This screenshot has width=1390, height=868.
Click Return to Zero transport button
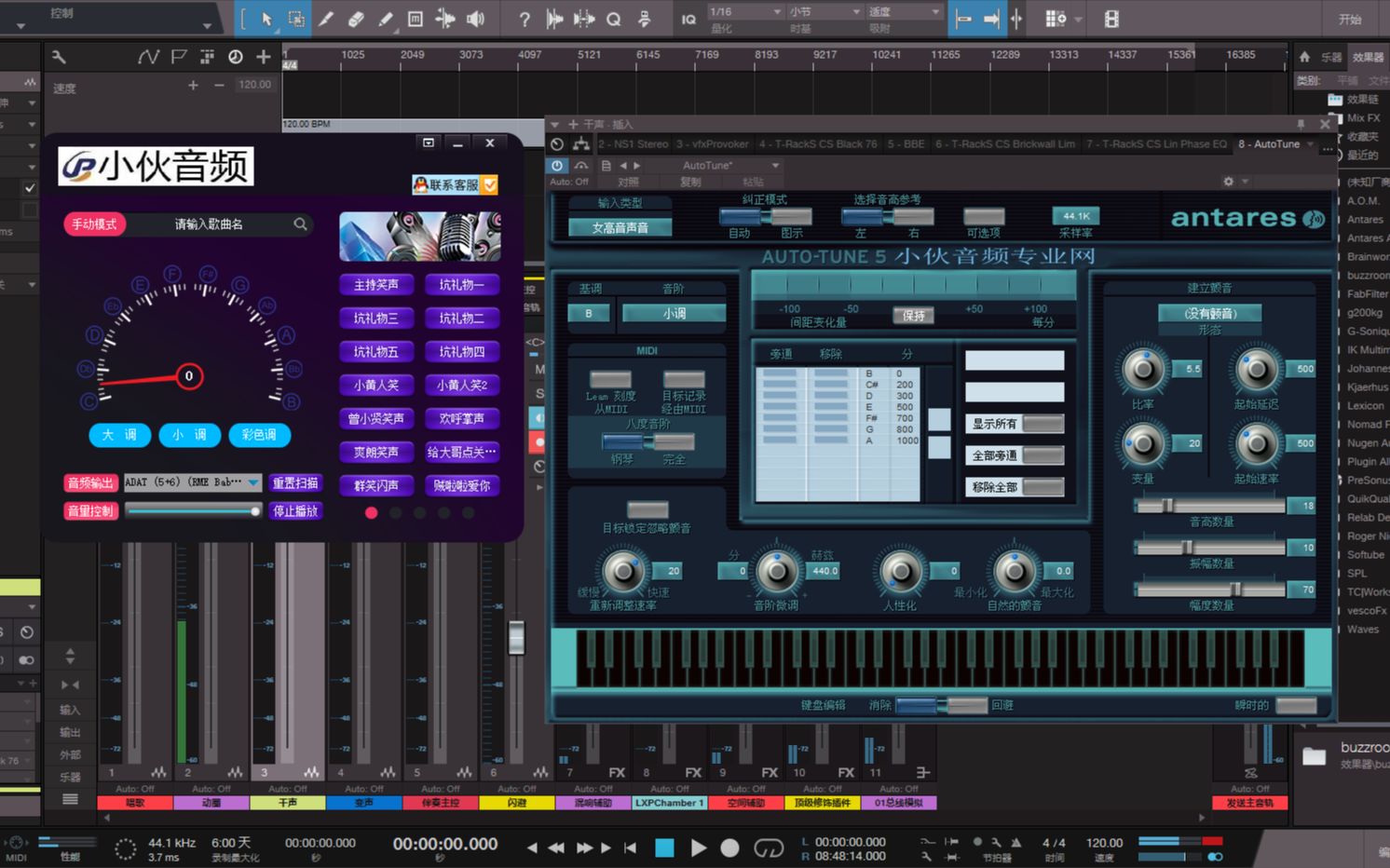click(x=631, y=848)
